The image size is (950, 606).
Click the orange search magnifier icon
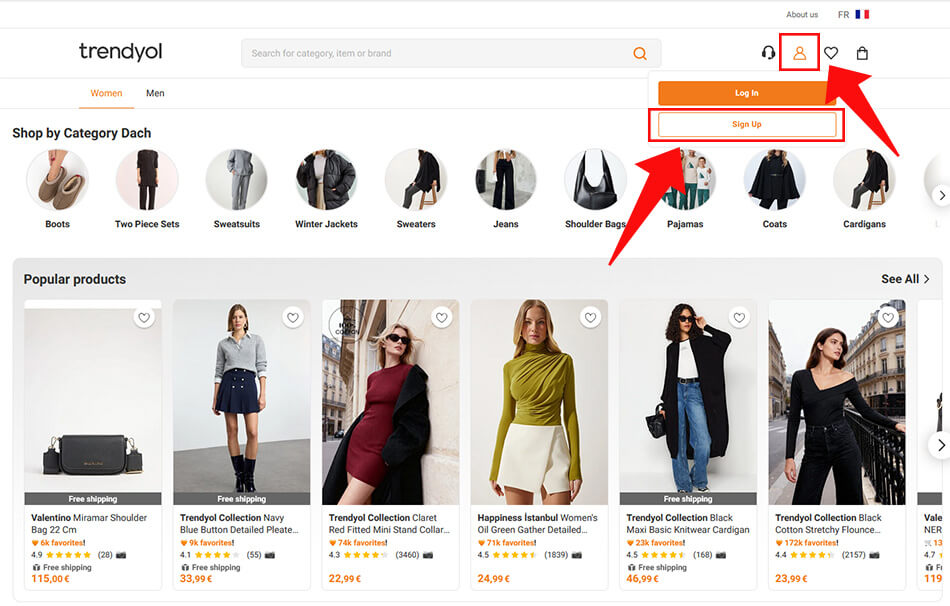[x=640, y=54]
